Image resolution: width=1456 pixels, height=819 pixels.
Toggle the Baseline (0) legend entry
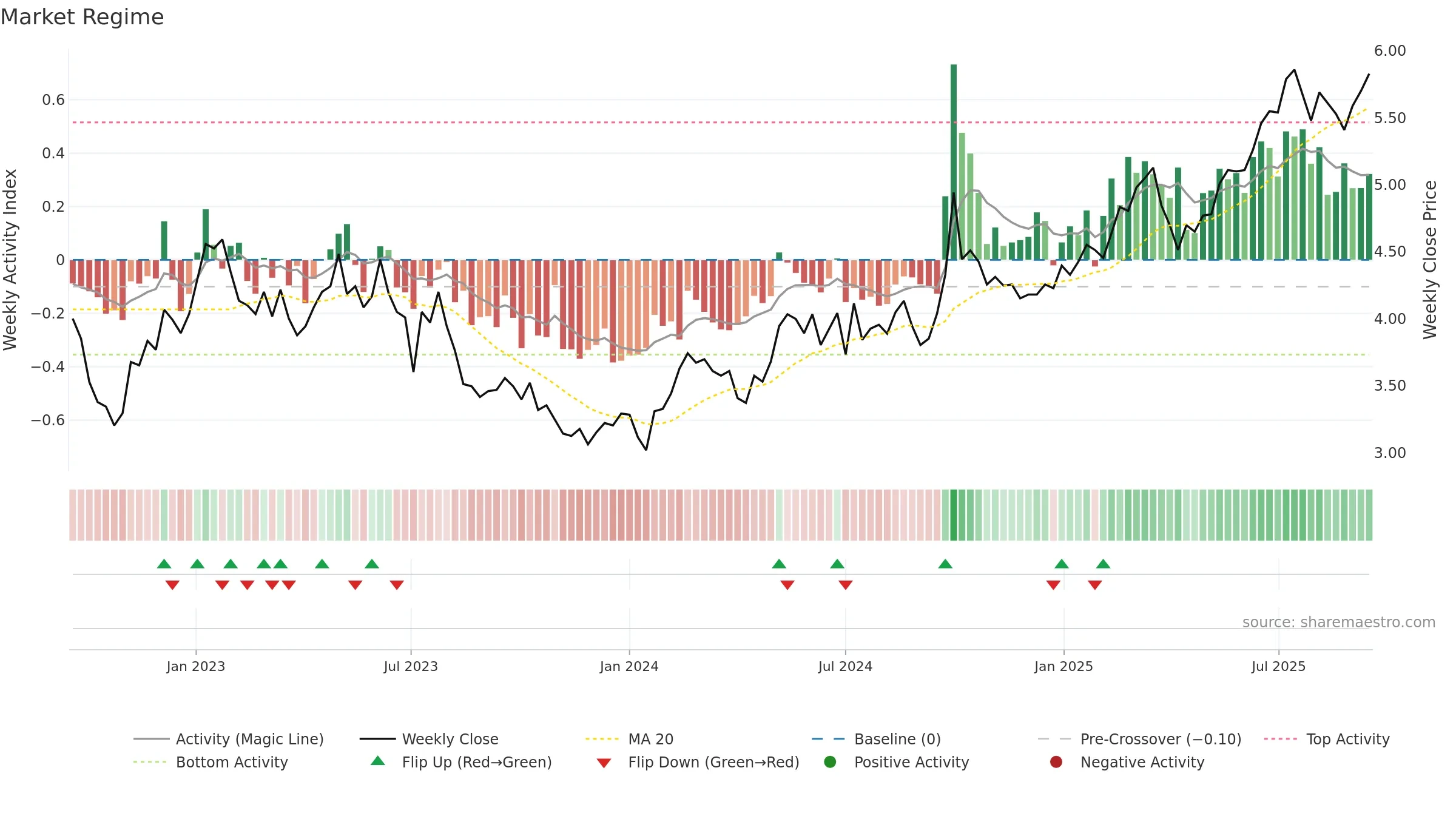[876, 739]
